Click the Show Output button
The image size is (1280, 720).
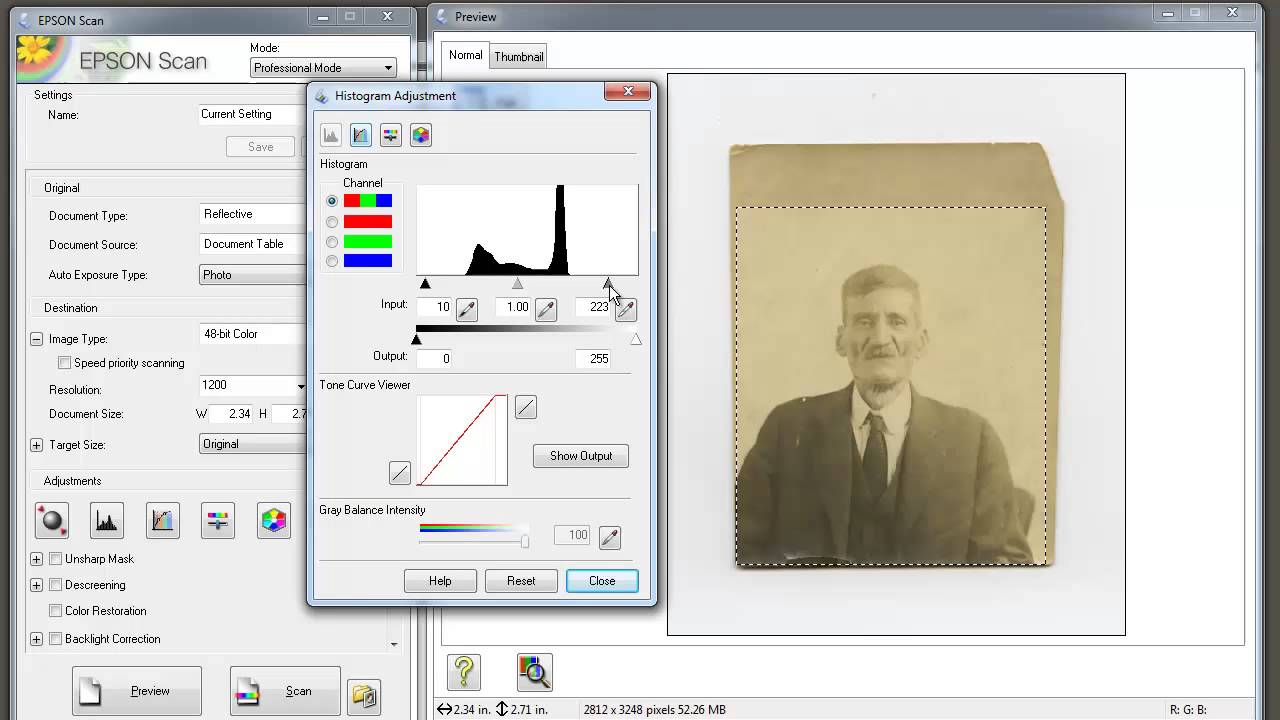581,456
